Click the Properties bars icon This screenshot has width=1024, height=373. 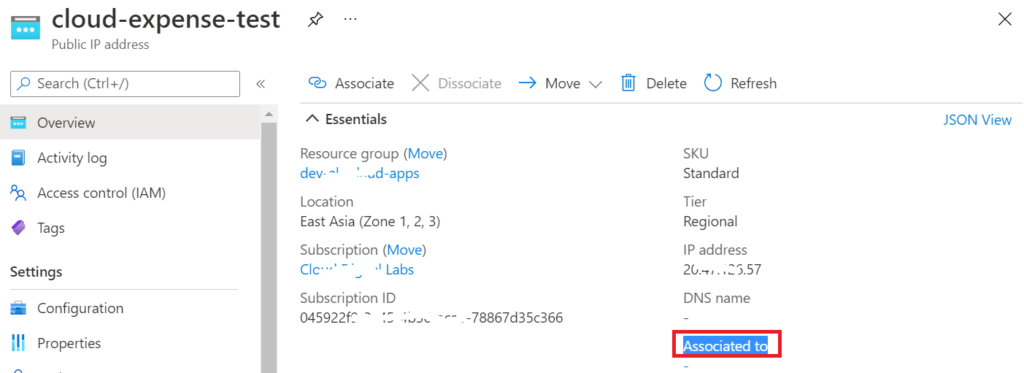click(18, 344)
